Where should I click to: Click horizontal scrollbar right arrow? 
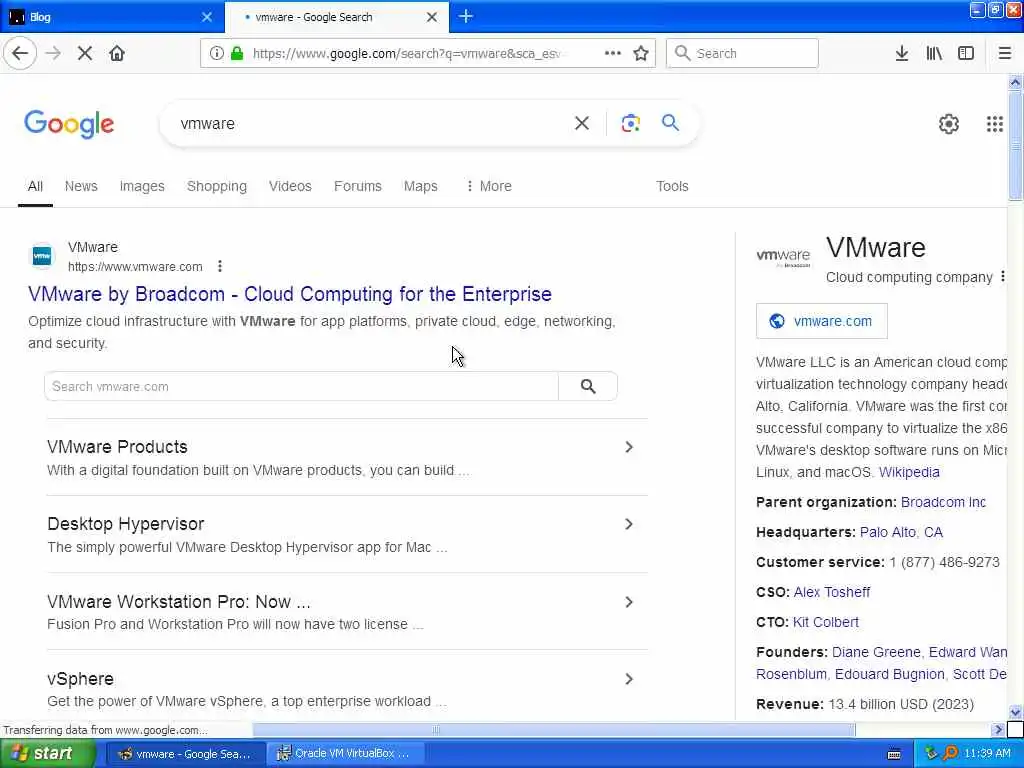[997, 729]
